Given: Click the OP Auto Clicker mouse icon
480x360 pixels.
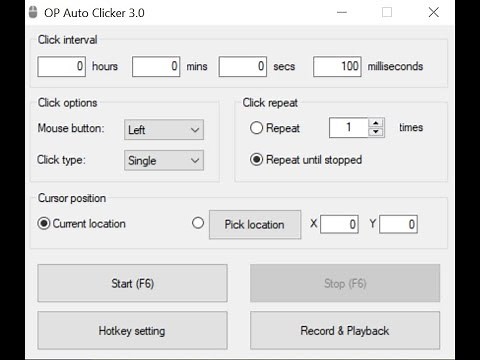Looking at the screenshot, I should click(x=33, y=13).
